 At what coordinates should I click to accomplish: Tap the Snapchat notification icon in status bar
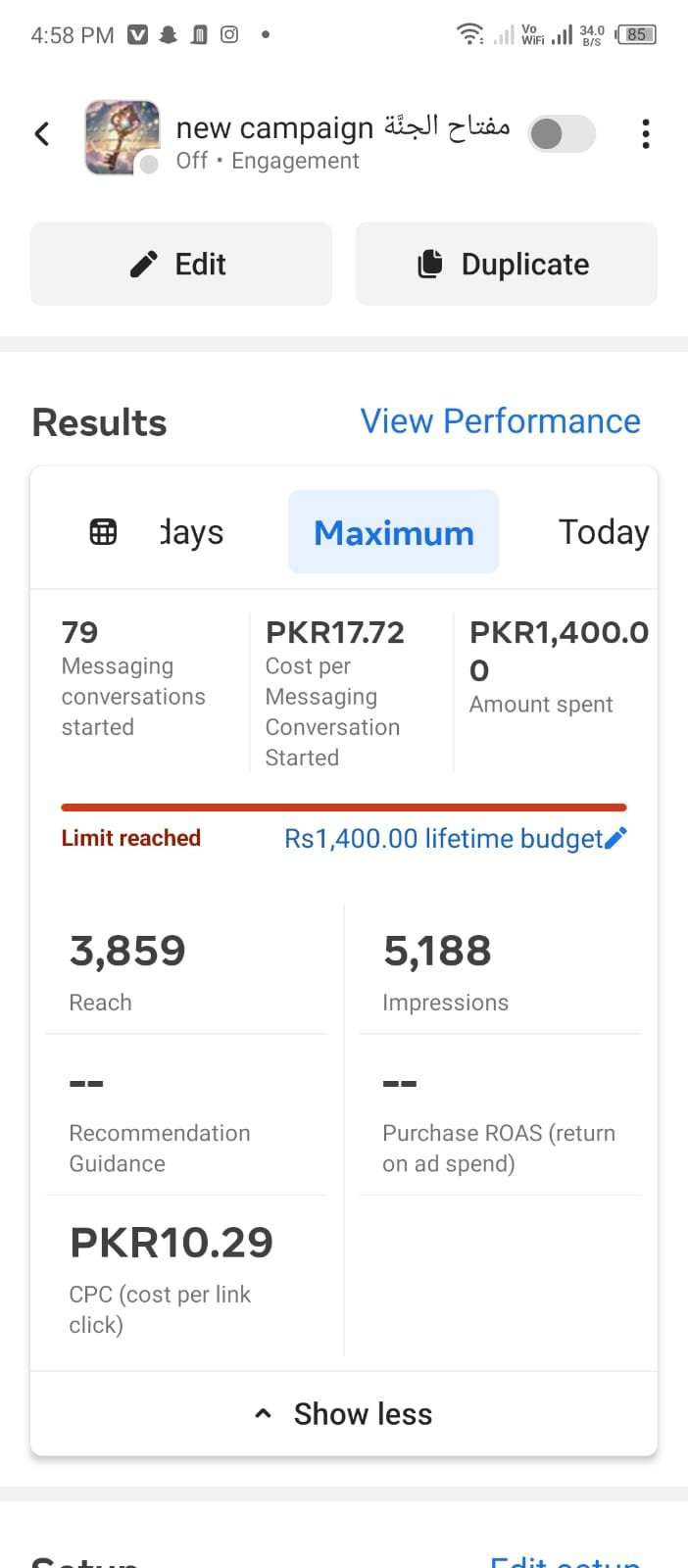(169, 35)
